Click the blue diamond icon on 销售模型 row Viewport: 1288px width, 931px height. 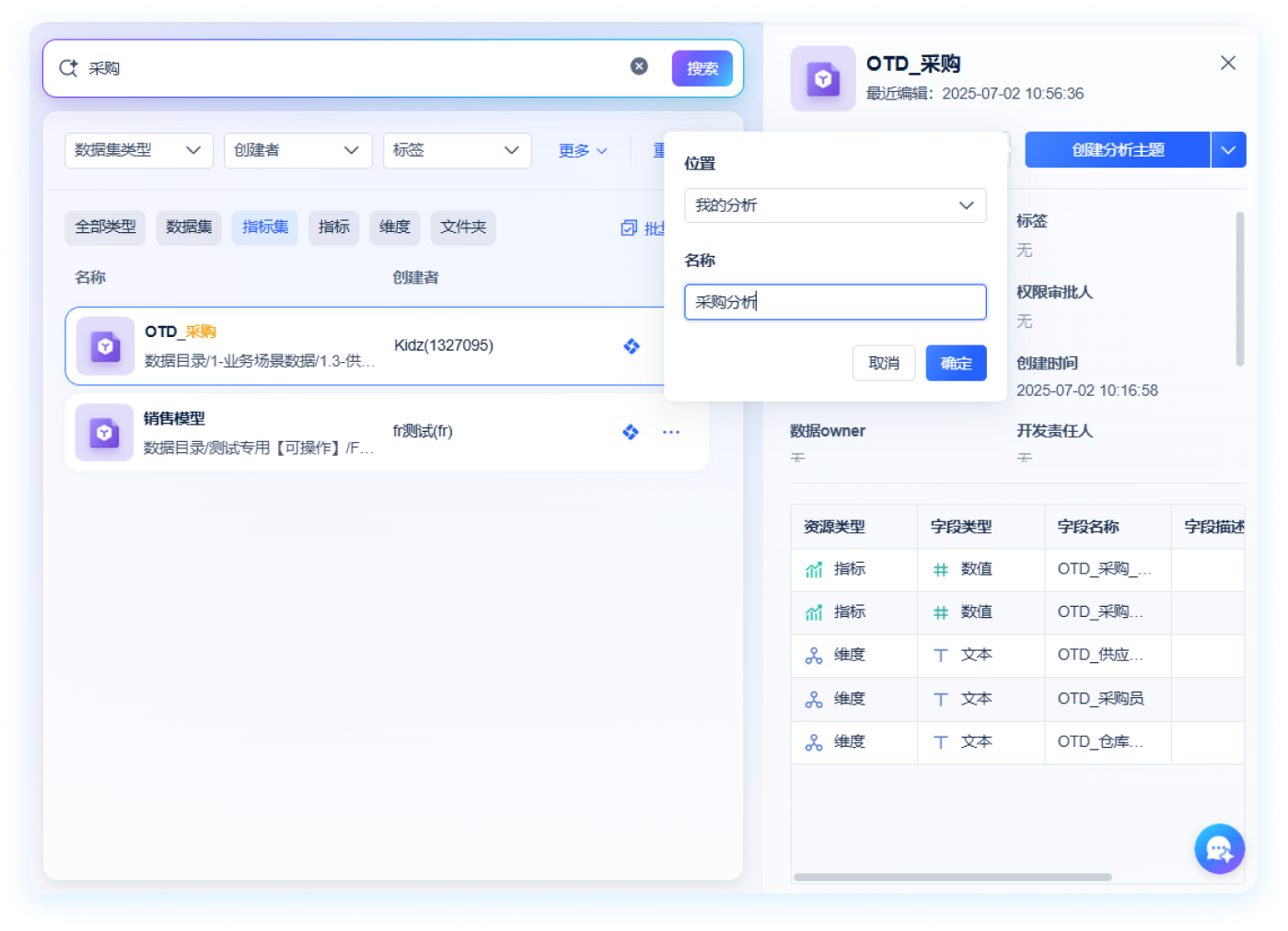pyautogui.click(x=631, y=432)
